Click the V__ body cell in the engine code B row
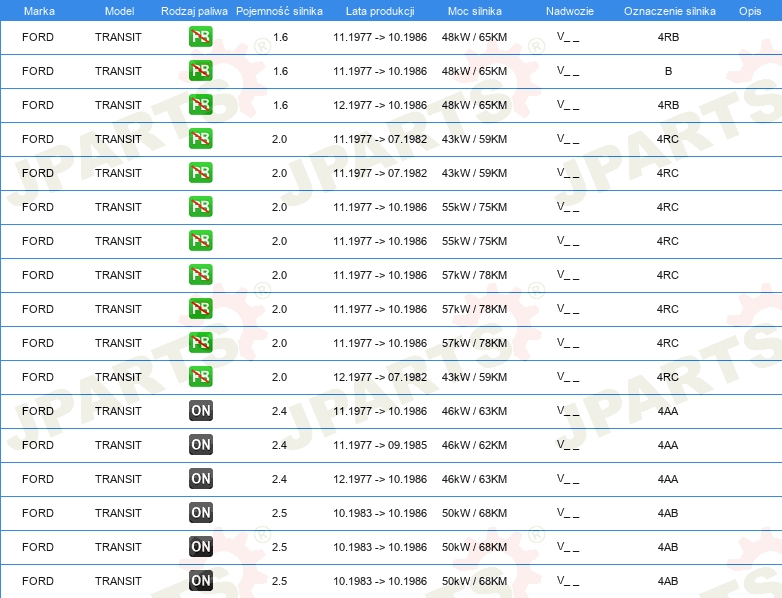 click(x=568, y=70)
